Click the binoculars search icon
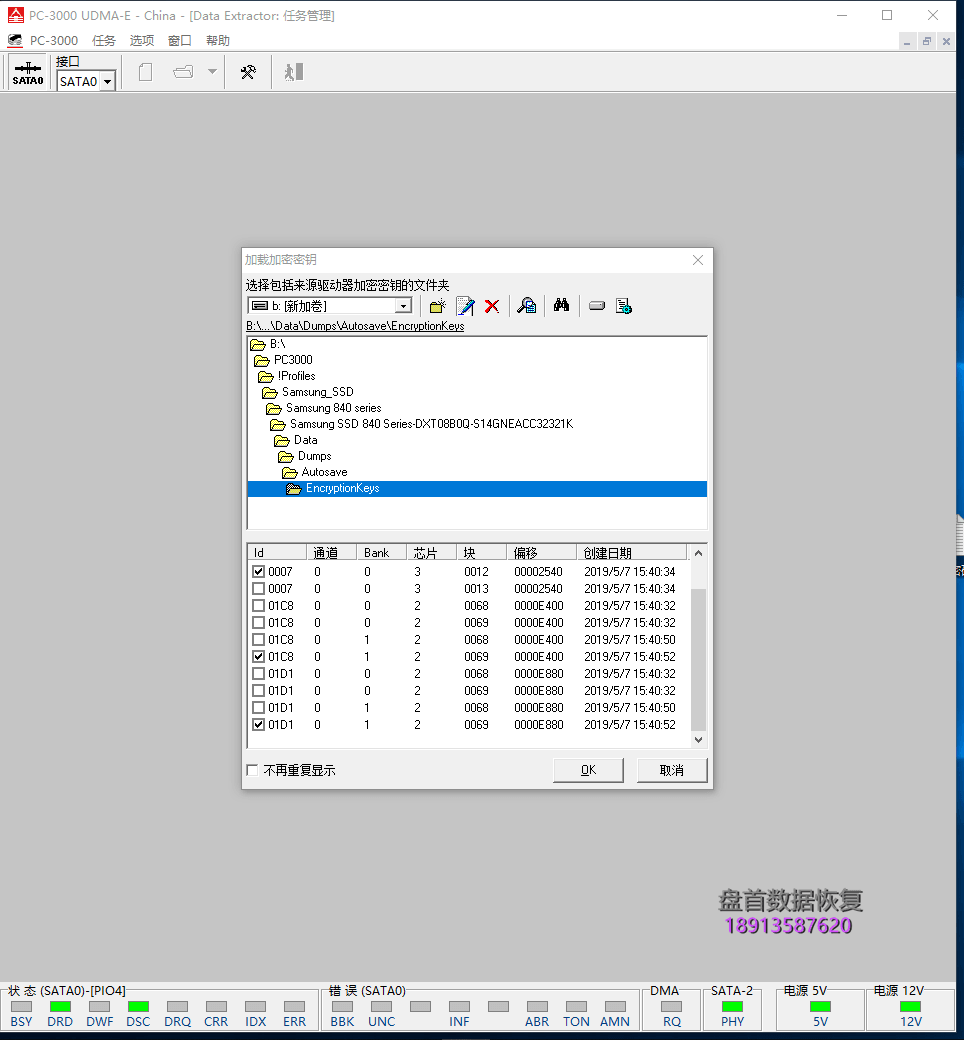 pyautogui.click(x=561, y=305)
